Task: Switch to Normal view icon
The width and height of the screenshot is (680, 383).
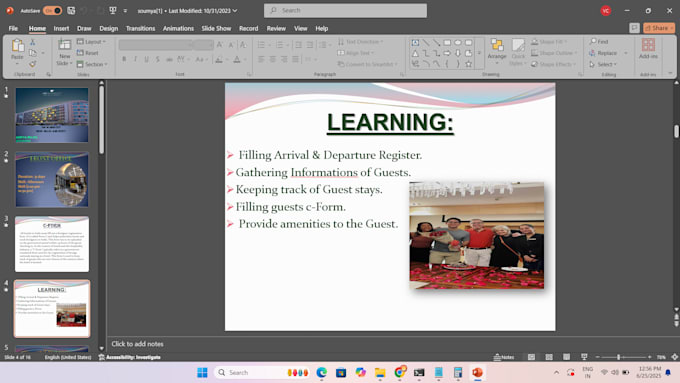Action: (x=531, y=357)
